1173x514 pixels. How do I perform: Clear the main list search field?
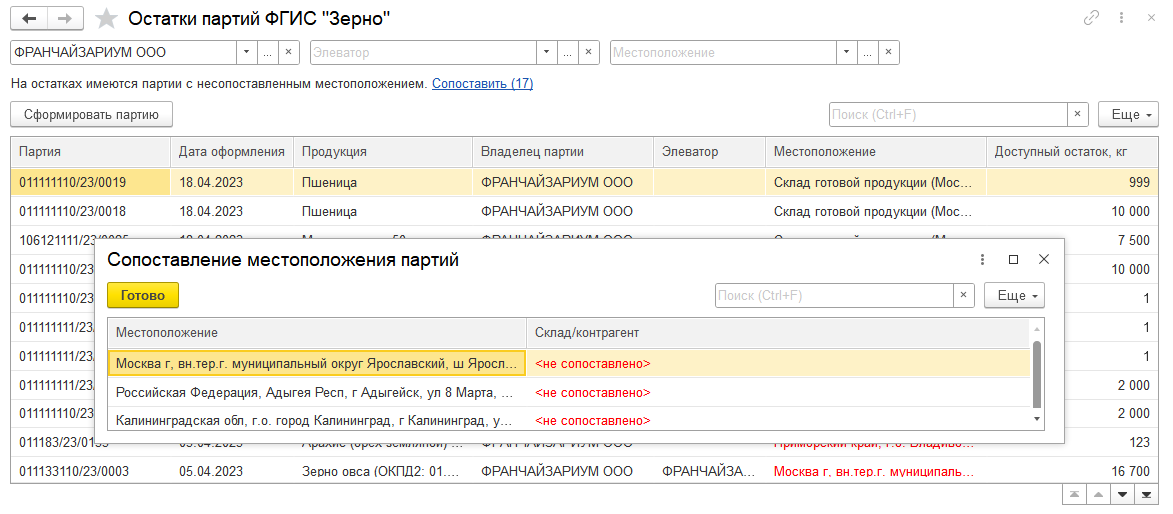point(1078,115)
